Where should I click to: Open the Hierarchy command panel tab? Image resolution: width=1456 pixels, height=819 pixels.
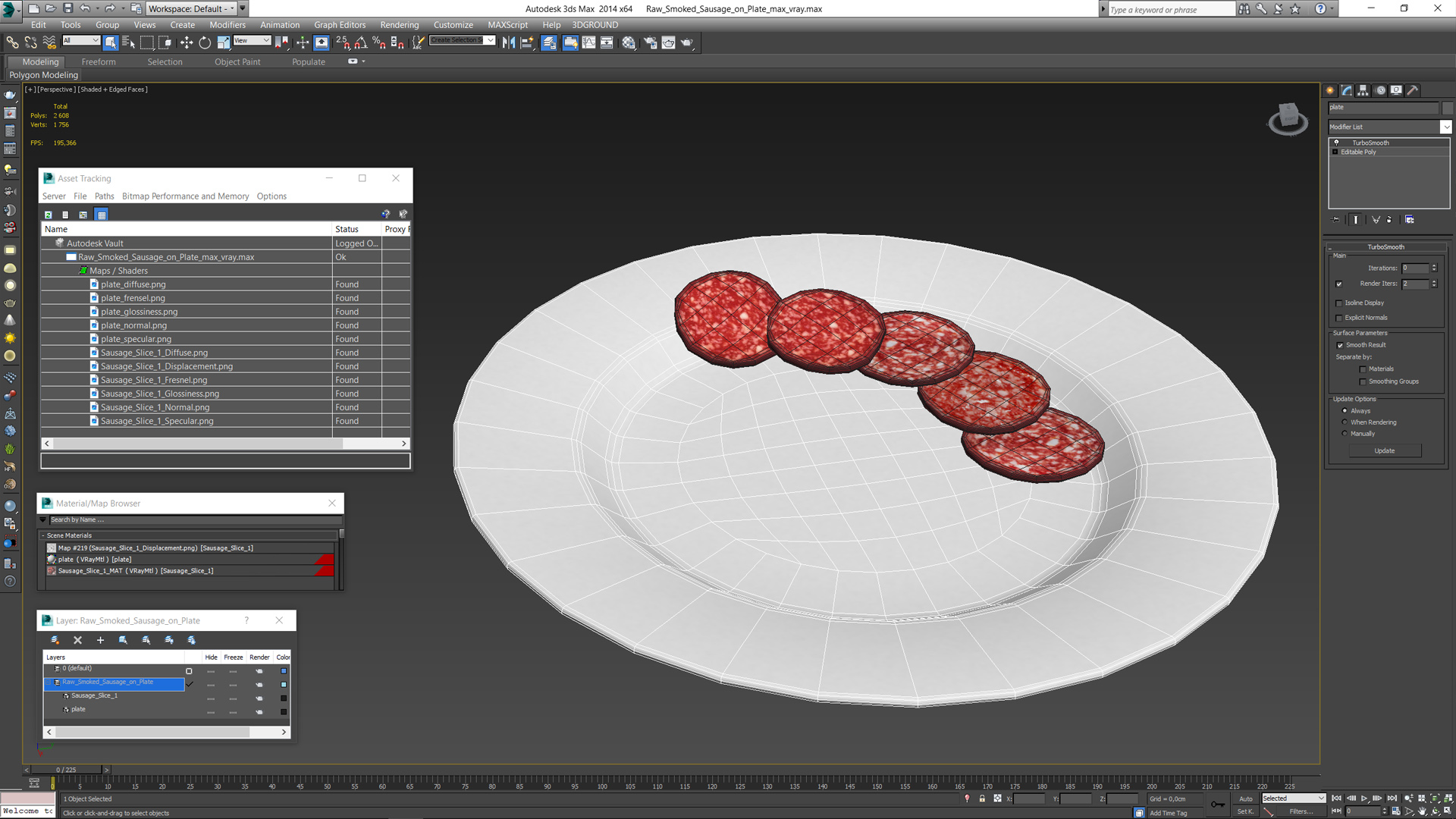pyautogui.click(x=1363, y=90)
